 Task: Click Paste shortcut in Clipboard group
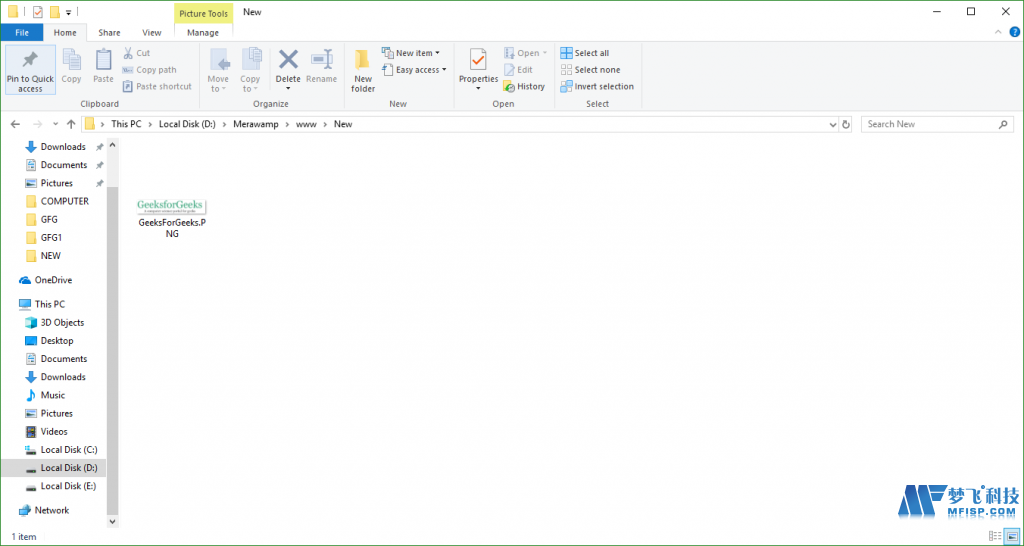tap(157, 86)
